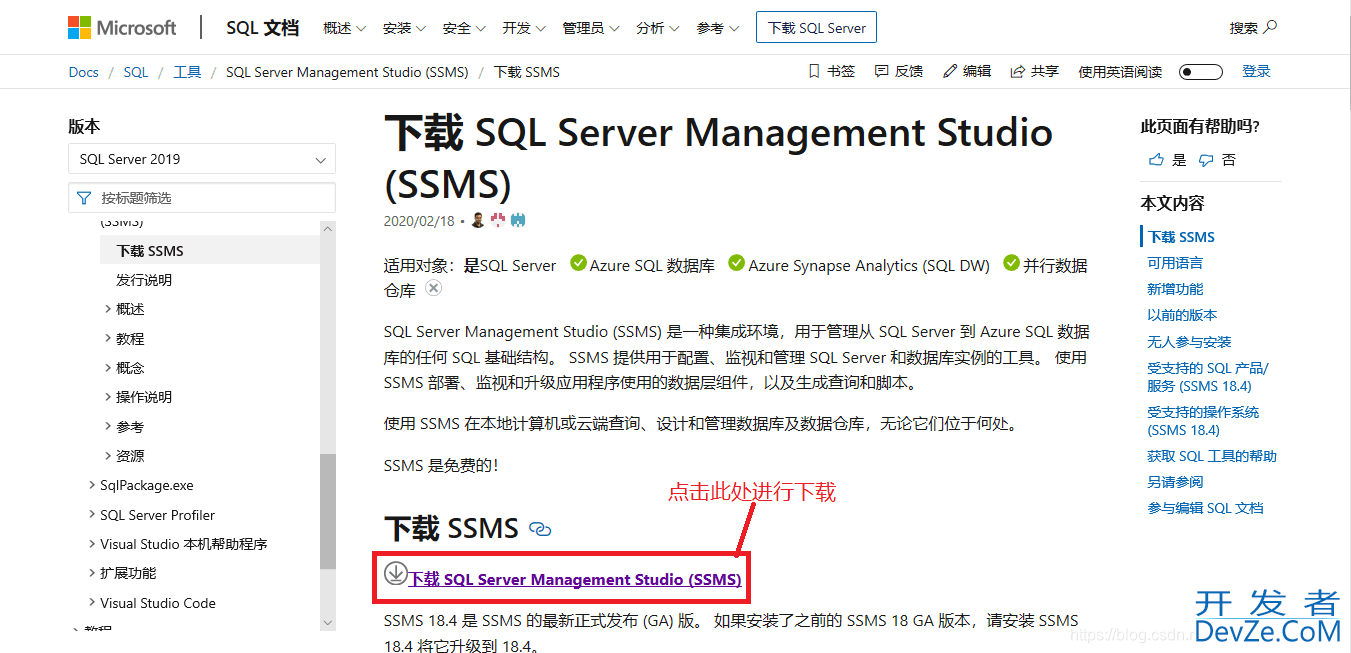
Task: Click the 工具 breadcrumb link
Action: 187,72
